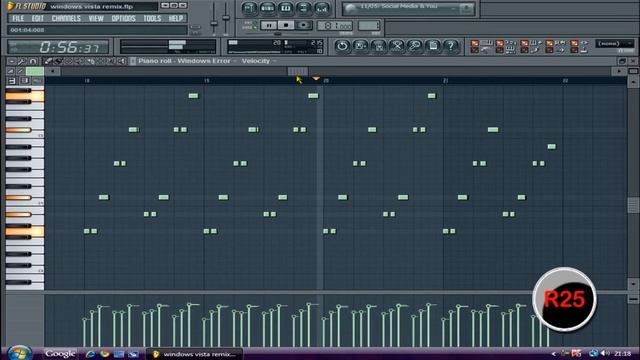Click the tempo display field
Screen dimensions: 640x360
[x=335, y=26]
